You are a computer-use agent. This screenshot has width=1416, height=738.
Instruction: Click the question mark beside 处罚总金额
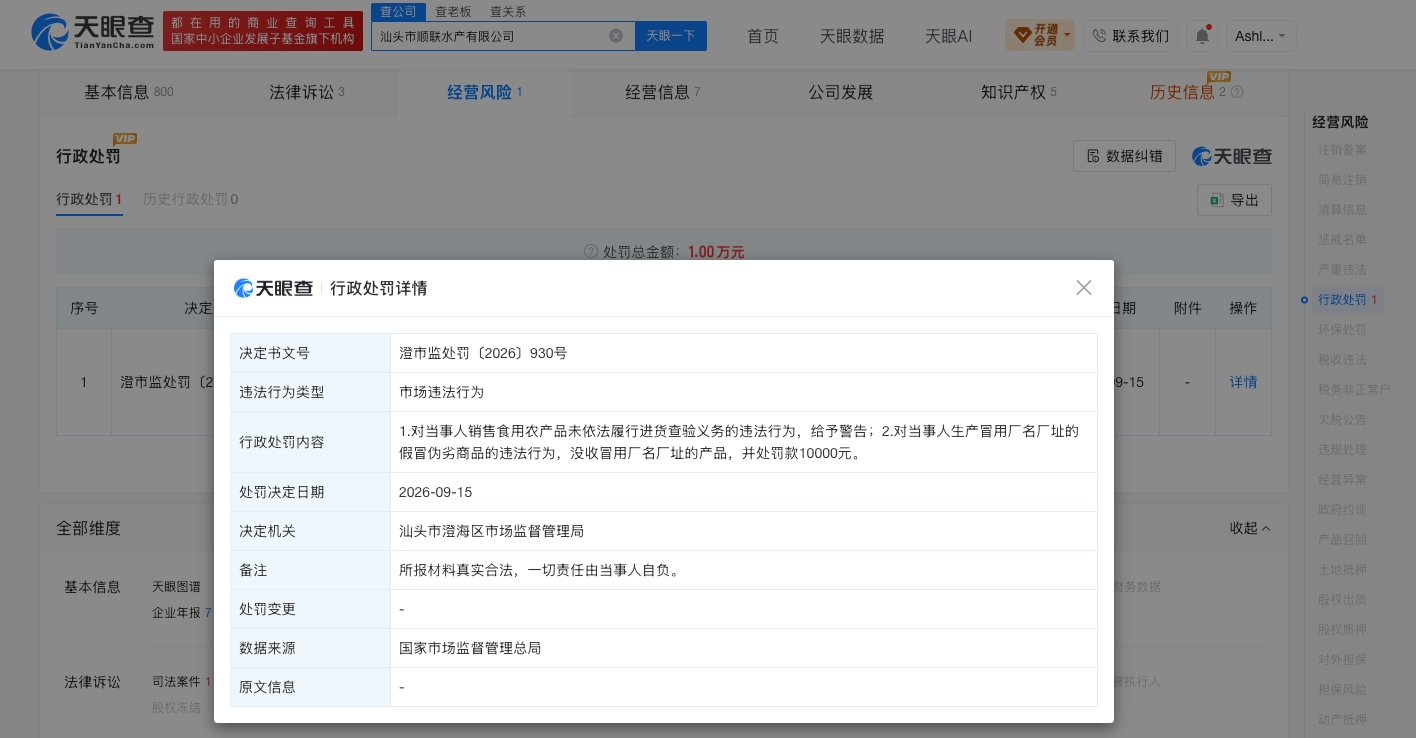[591, 252]
